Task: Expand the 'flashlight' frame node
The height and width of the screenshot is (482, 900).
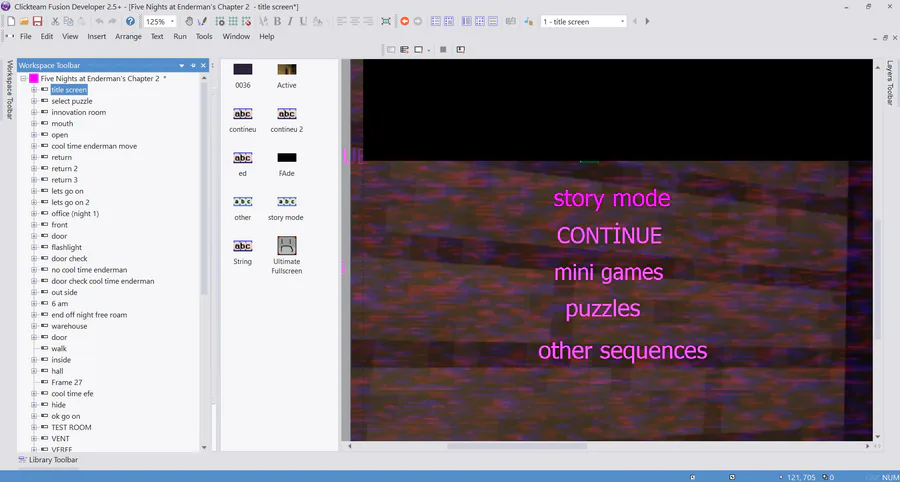Action: [34, 247]
